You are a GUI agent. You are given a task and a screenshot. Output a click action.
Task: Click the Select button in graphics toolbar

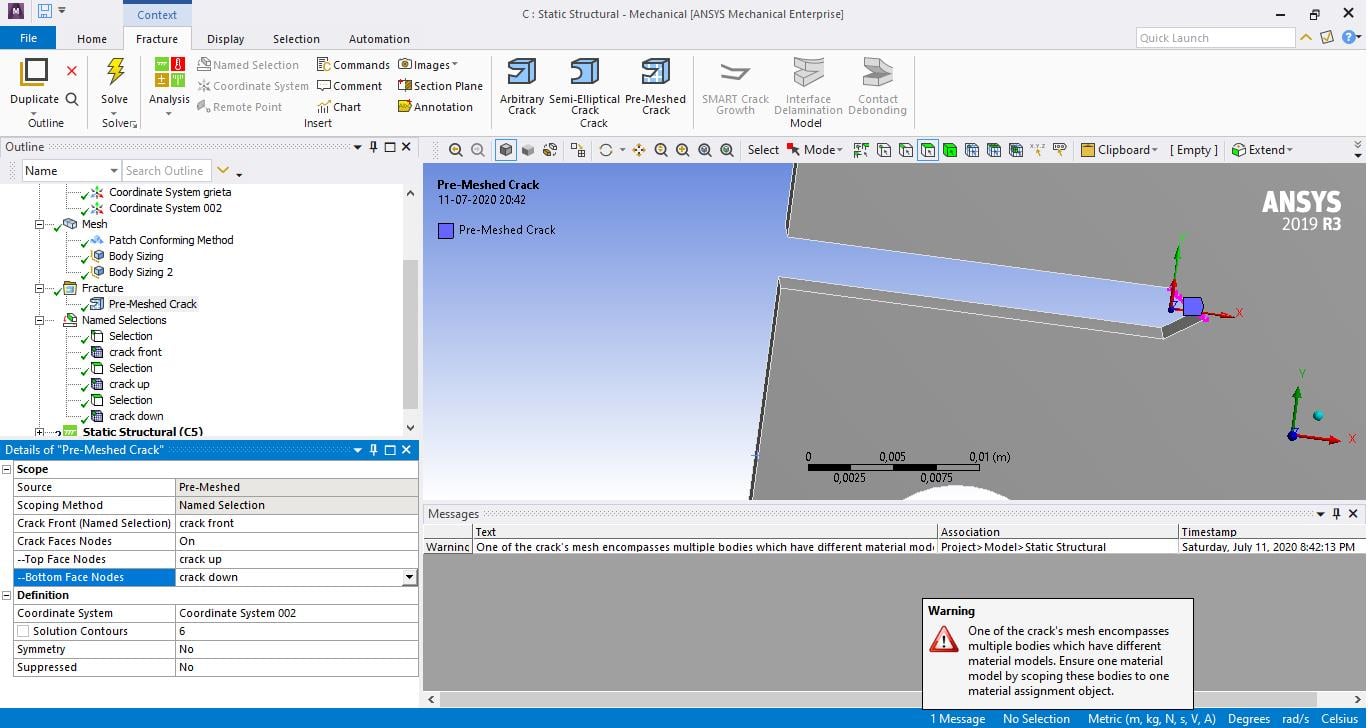763,150
